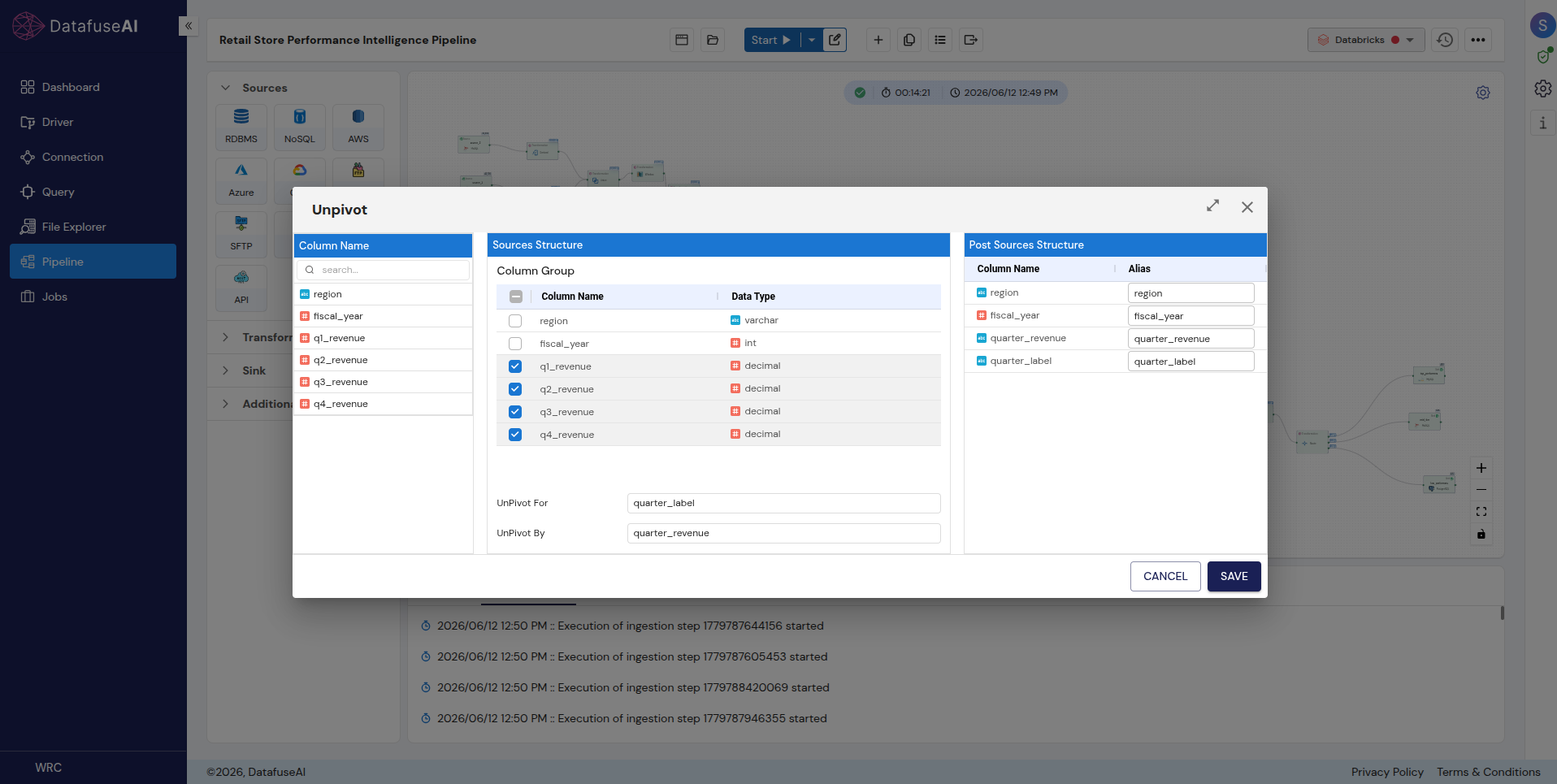Viewport: 1557px width, 784px height.
Task: Expand the Unpivot dialog to fullscreen
Action: click(x=1213, y=206)
